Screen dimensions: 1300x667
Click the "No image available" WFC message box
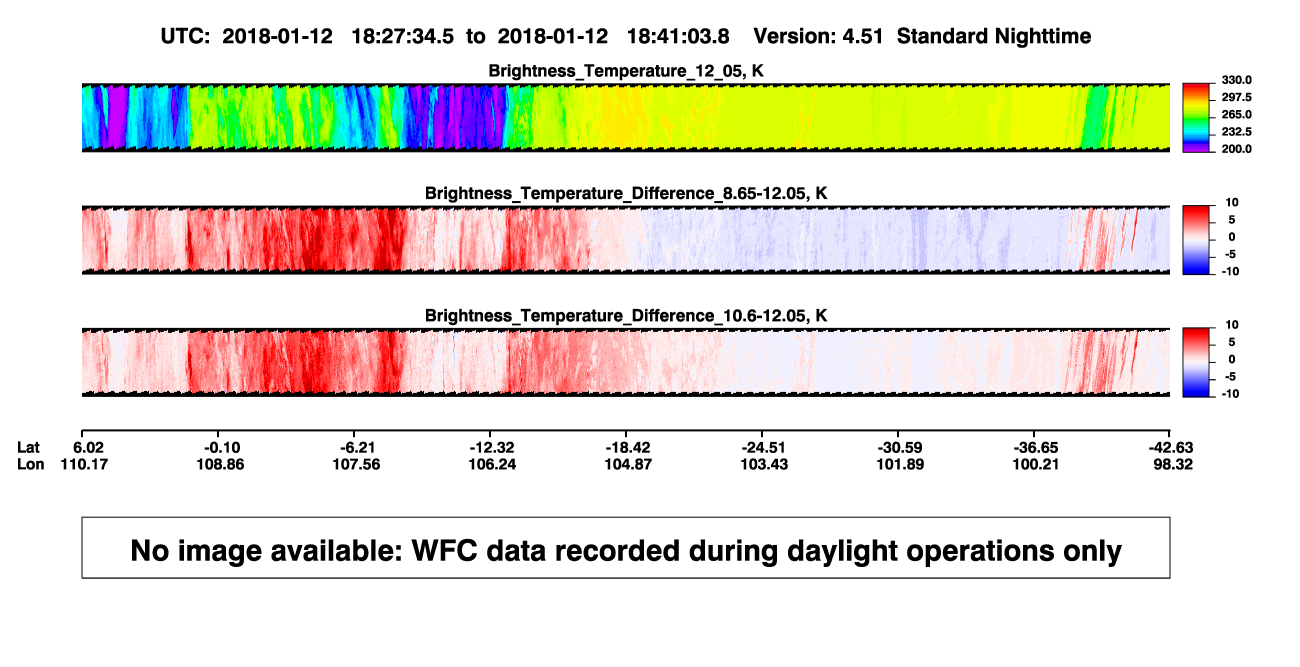point(625,547)
